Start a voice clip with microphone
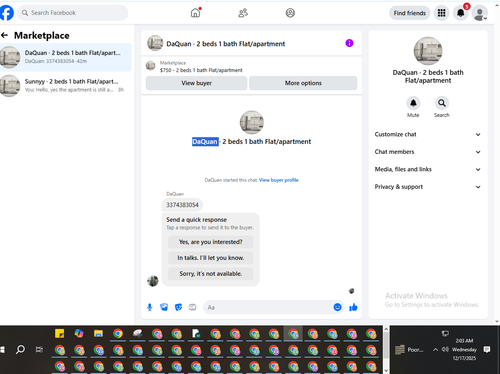The image size is (500, 374). tap(150, 307)
